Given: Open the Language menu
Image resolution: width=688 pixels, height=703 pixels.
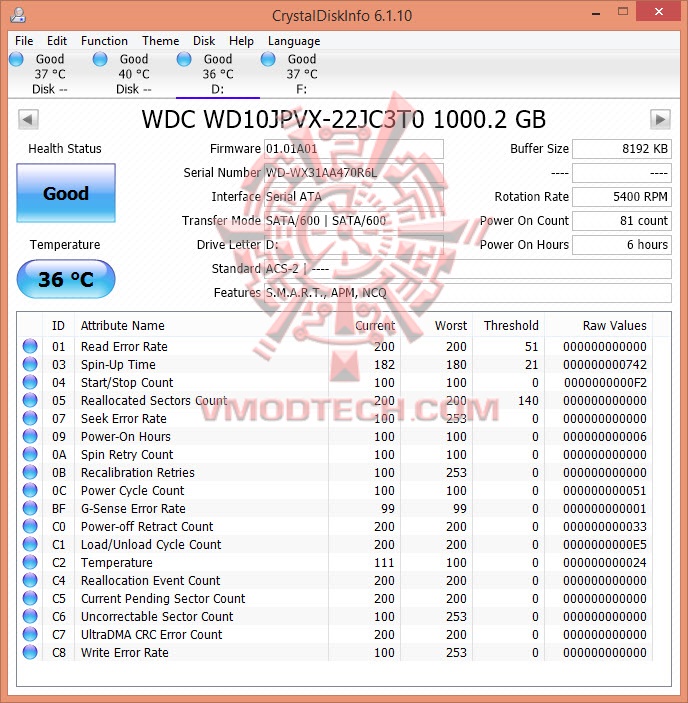Looking at the screenshot, I should 294,41.
